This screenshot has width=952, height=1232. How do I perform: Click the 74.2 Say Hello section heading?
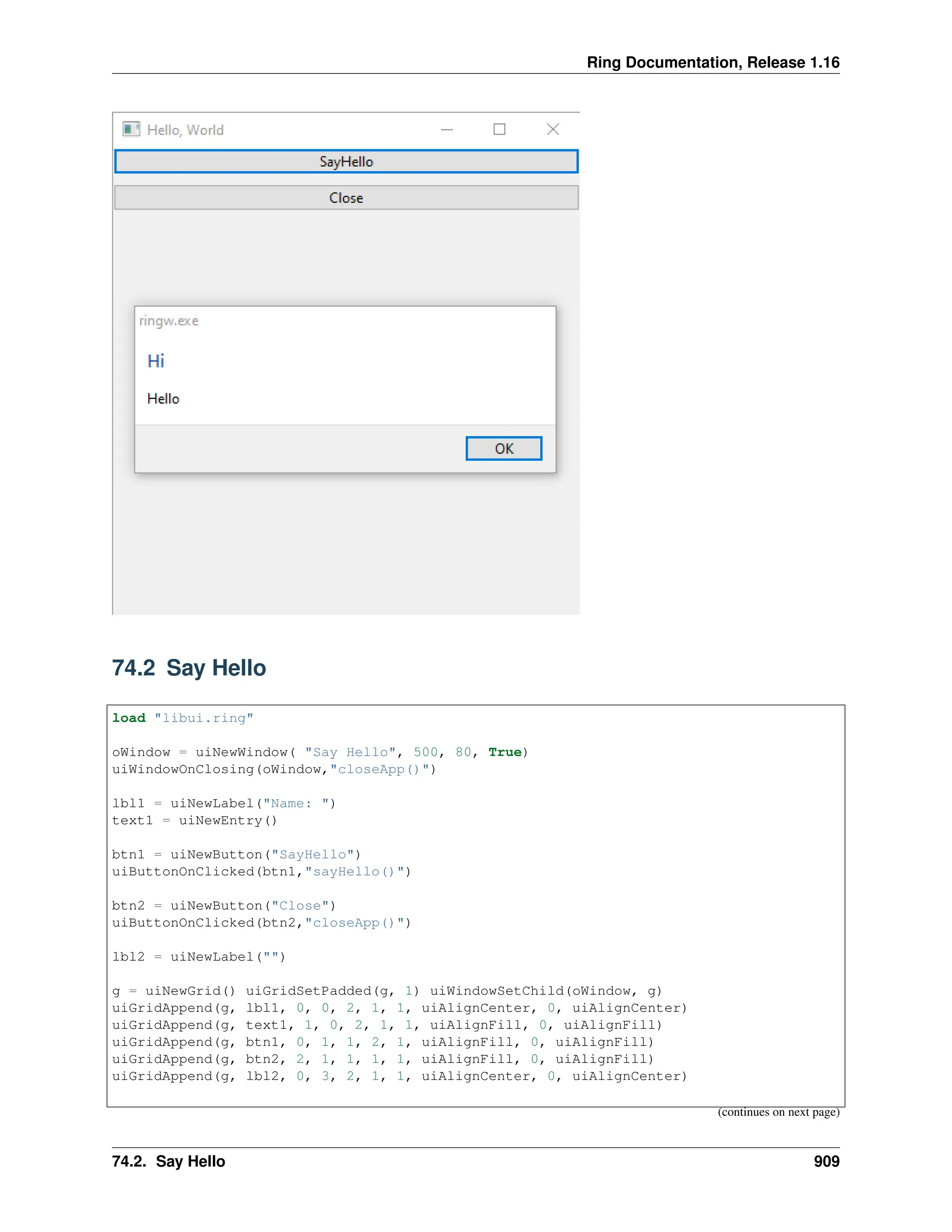pyautogui.click(x=189, y=668)
